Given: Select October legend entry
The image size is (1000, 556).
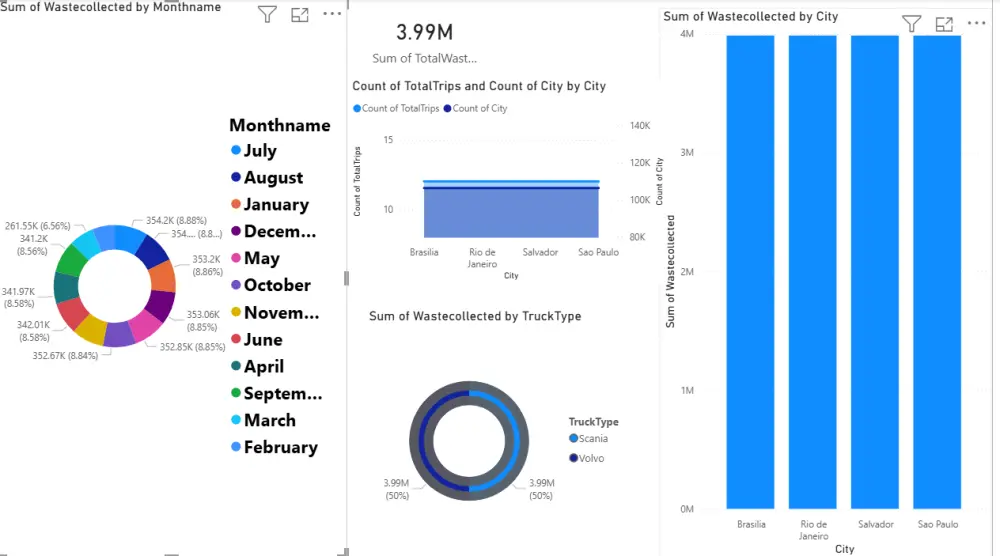Looking at the screenshot, I should click(271, 285).
